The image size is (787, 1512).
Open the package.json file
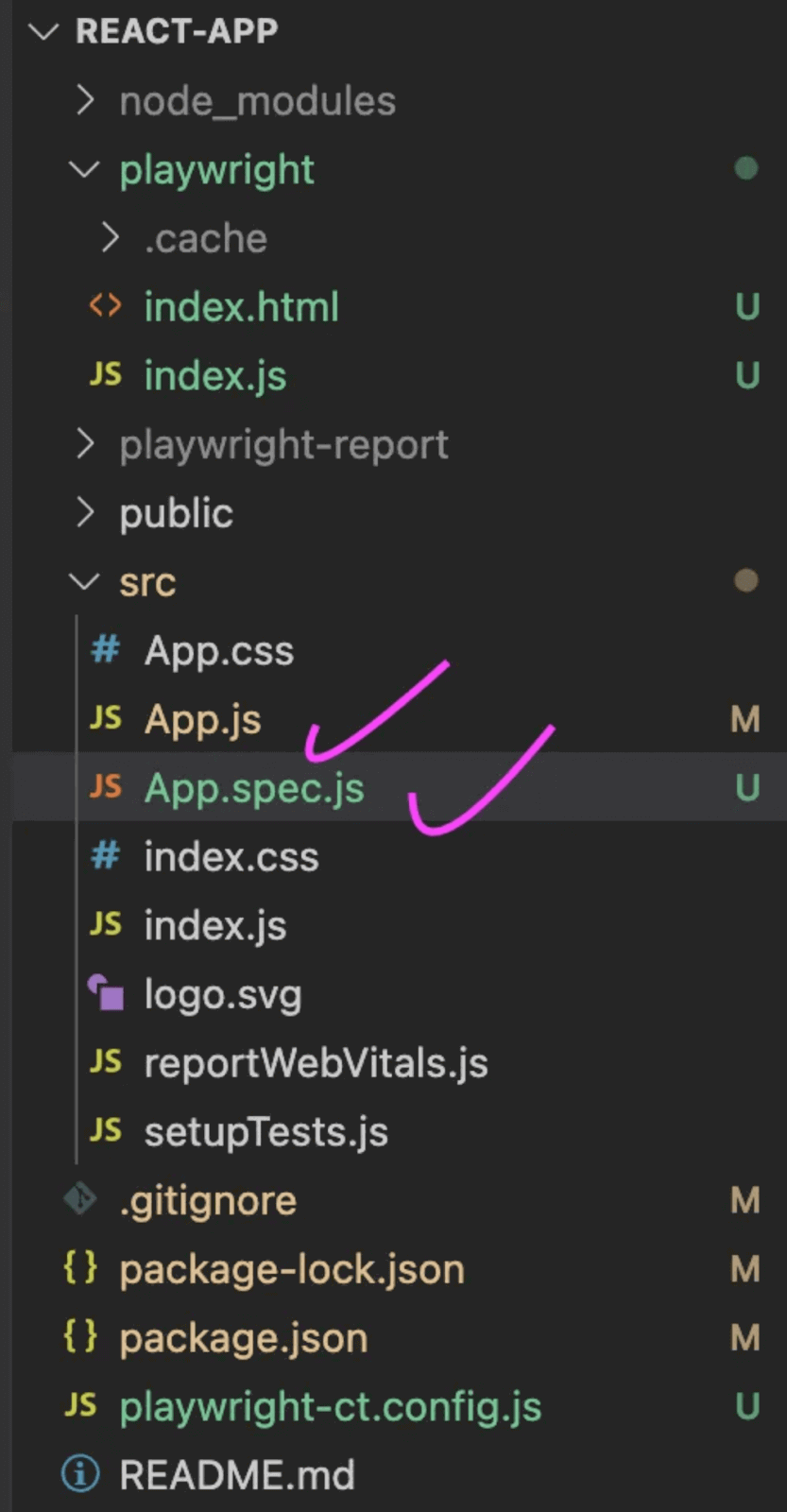pyautogui.click(x=244, y=1338)
